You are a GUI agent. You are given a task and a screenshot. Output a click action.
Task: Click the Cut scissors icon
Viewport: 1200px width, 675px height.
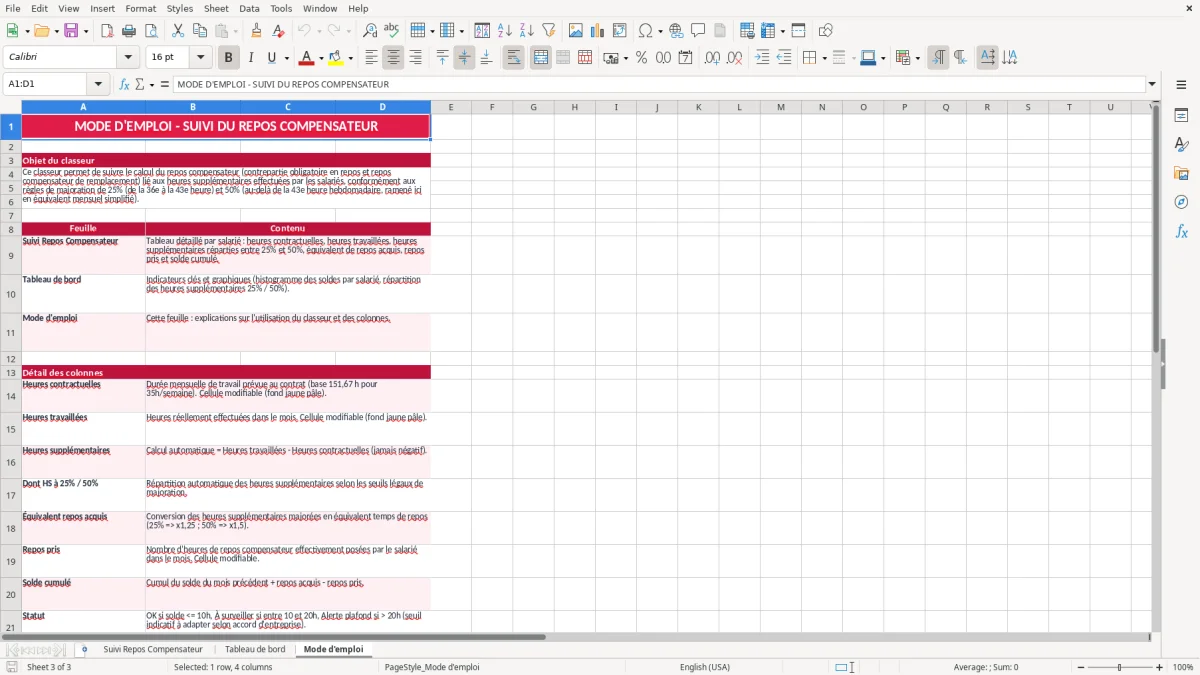pos(178,31)
